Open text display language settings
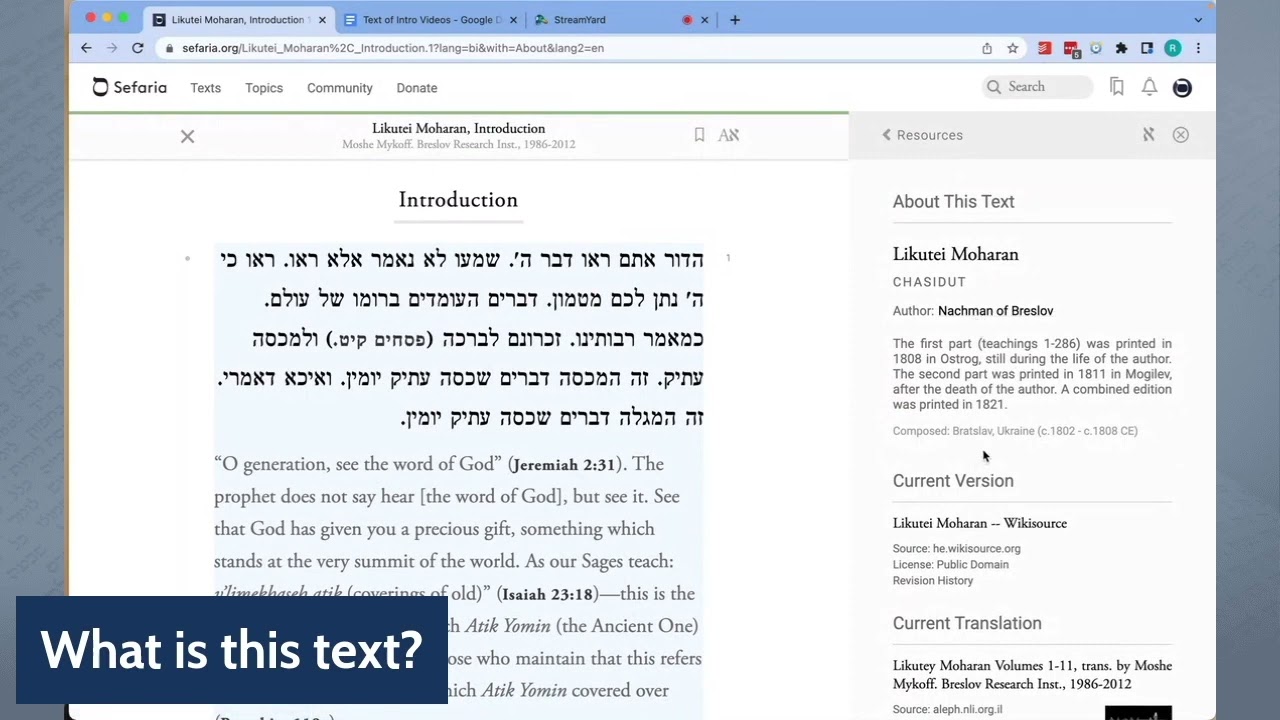The height and width of the screenshot is (720, 1280). click(728, 135)
